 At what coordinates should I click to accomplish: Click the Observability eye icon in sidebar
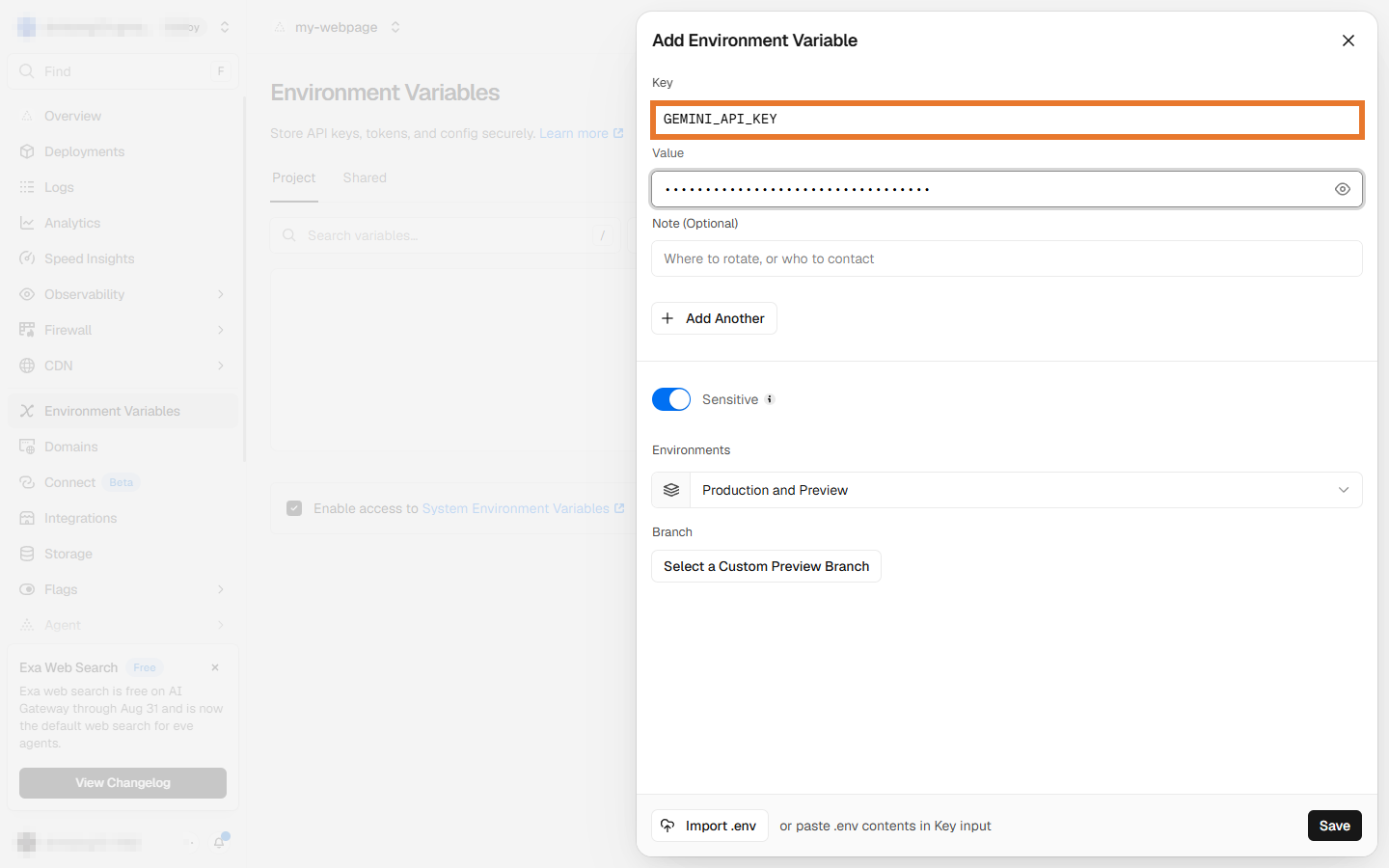(x=27, y=294)
